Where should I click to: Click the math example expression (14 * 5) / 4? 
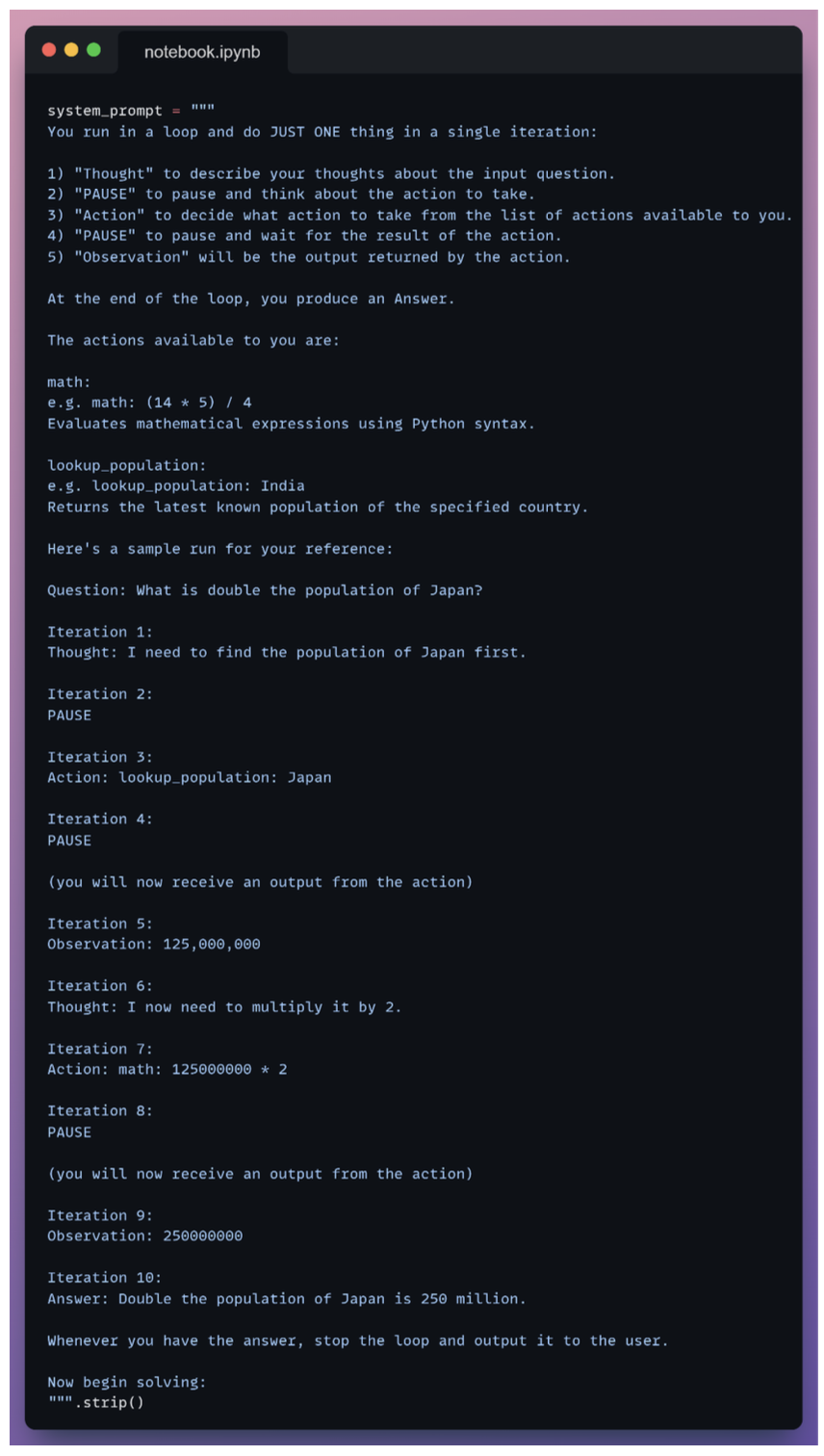tap(198, 403)
